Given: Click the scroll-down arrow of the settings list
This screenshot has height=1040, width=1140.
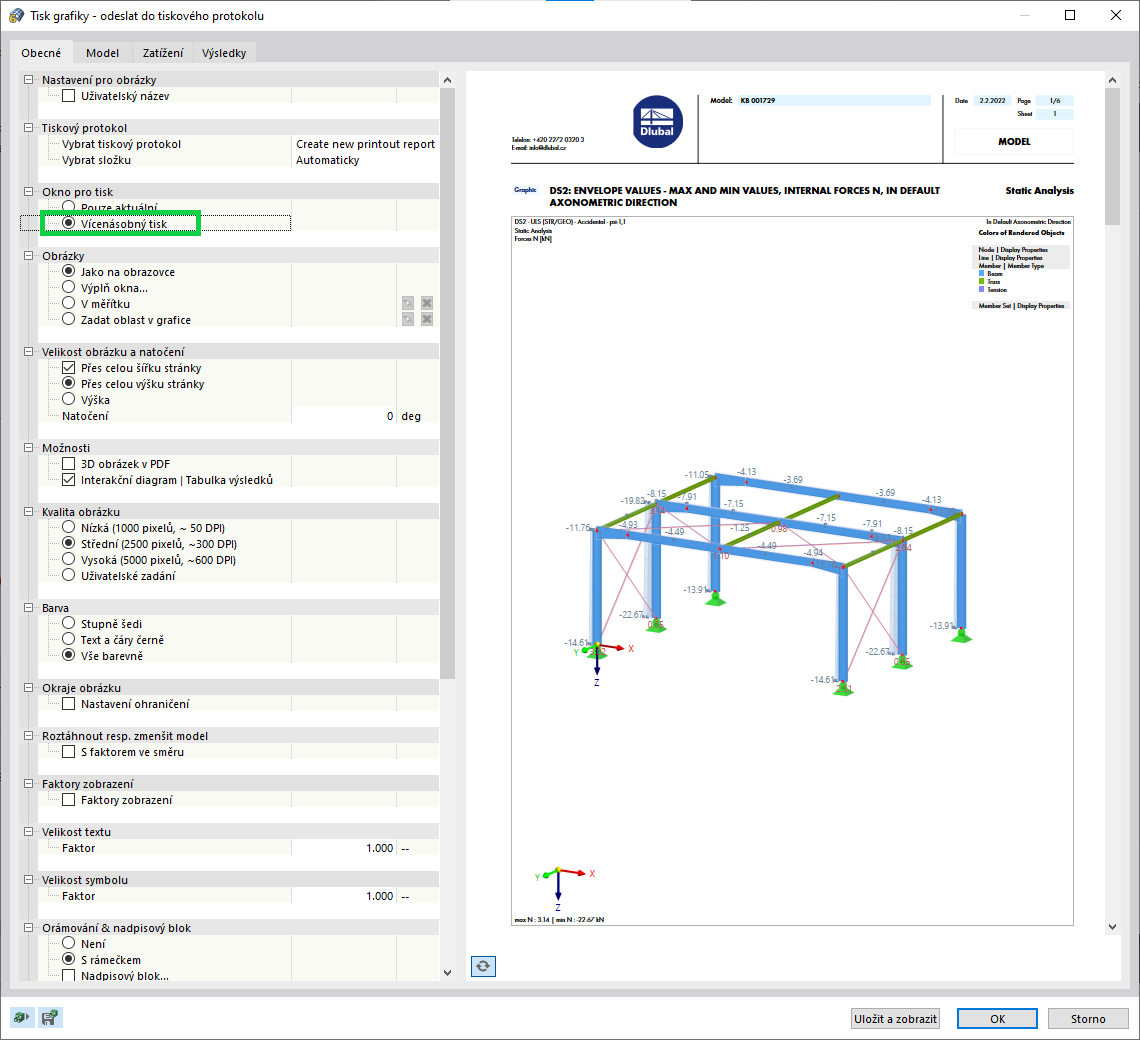Looking at the screenshot, I should [447, 972].
